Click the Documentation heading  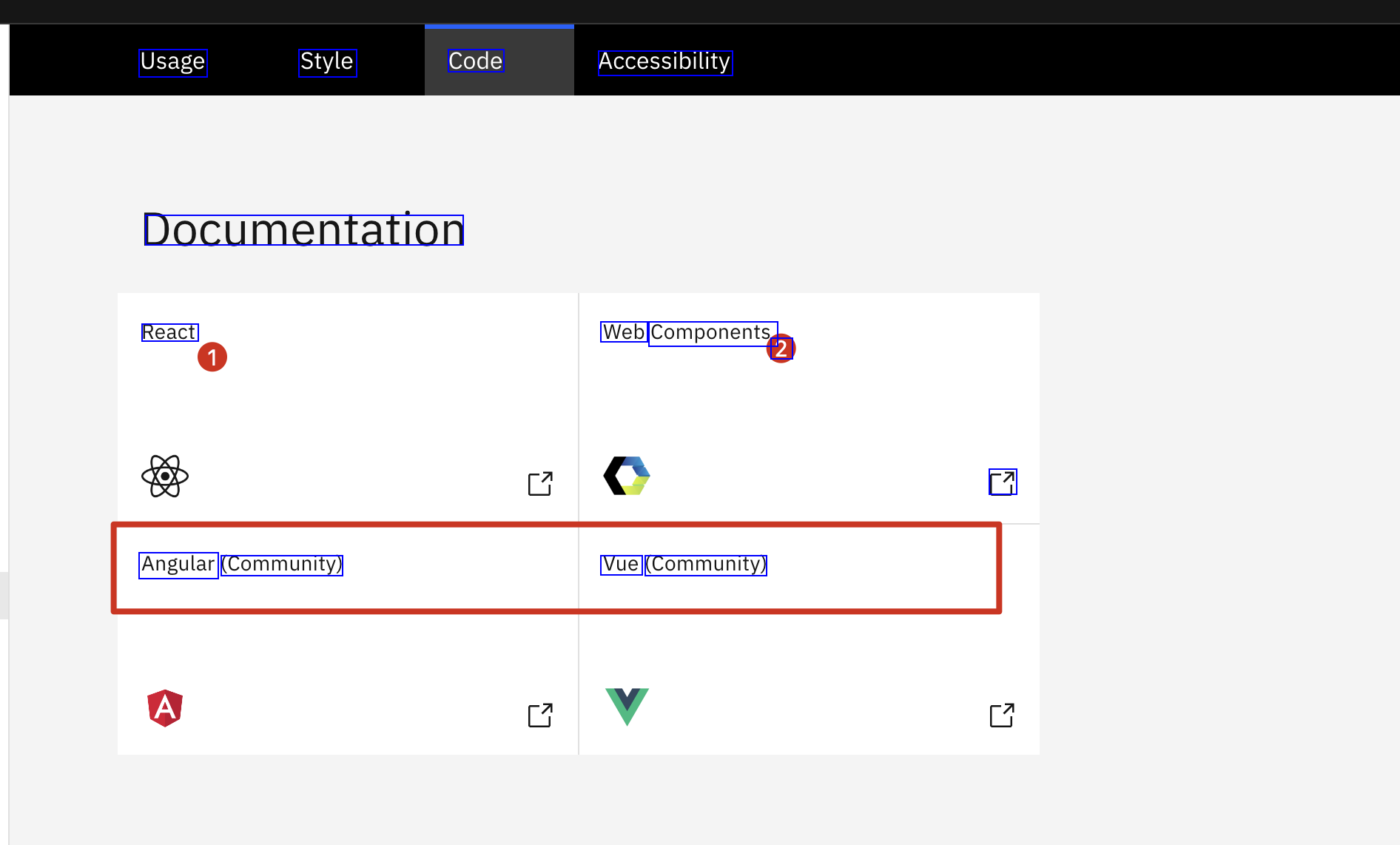click(x=303, y=229)
